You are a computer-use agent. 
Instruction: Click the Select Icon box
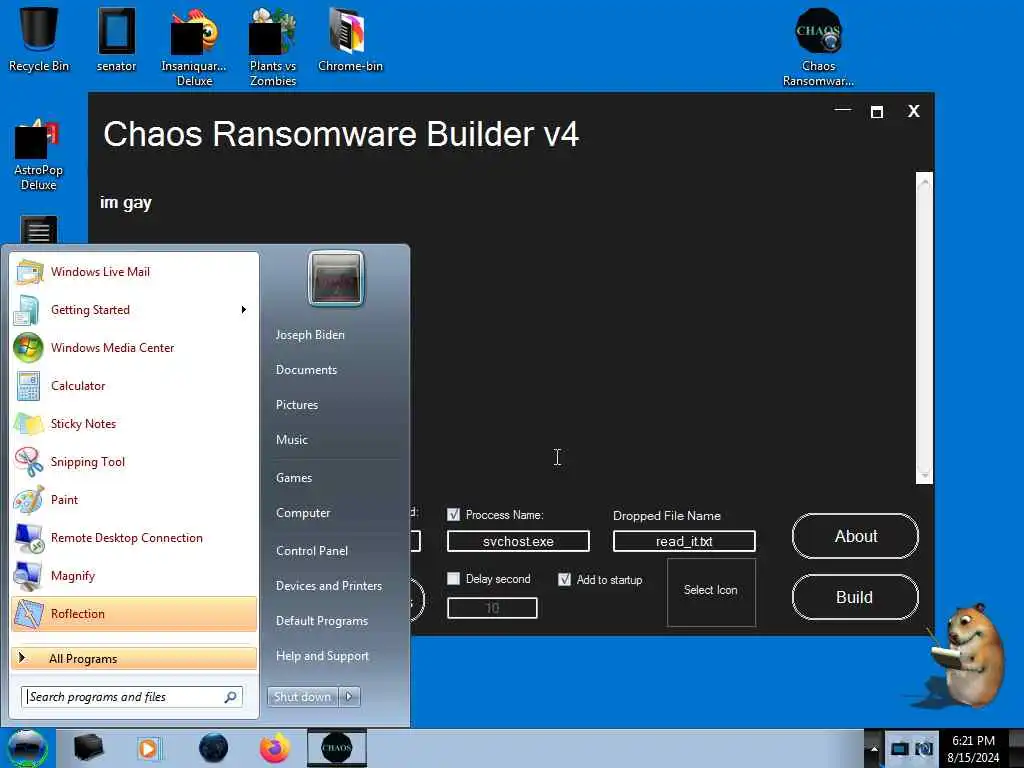711,592
